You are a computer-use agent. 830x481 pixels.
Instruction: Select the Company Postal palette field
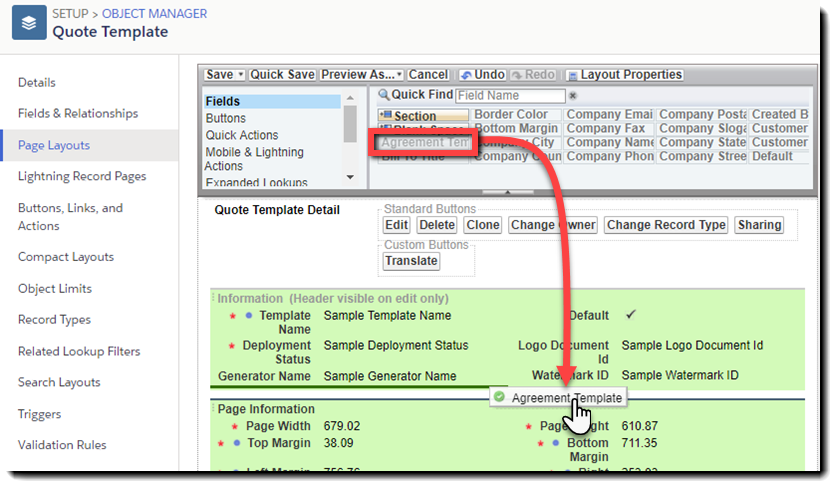click(702, 114)
